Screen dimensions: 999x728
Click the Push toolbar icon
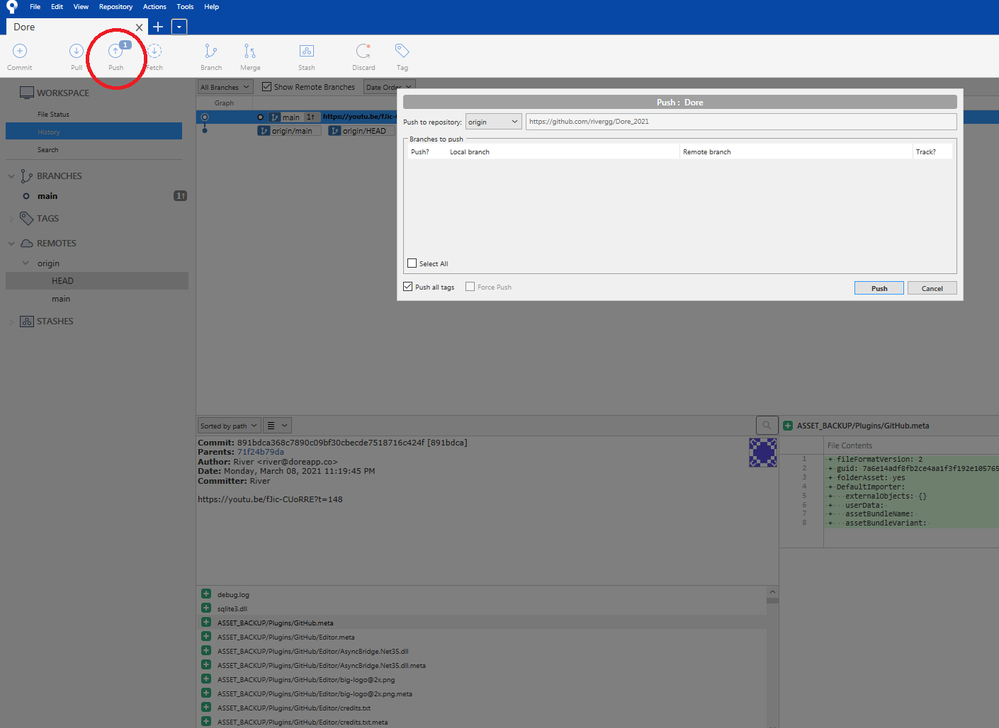pyautogui.click(x=115, y=51)
